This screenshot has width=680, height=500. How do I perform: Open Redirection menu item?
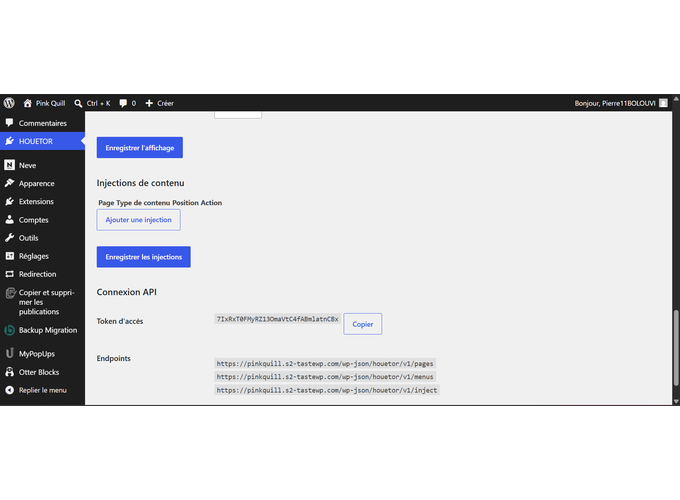coord(42,274)
